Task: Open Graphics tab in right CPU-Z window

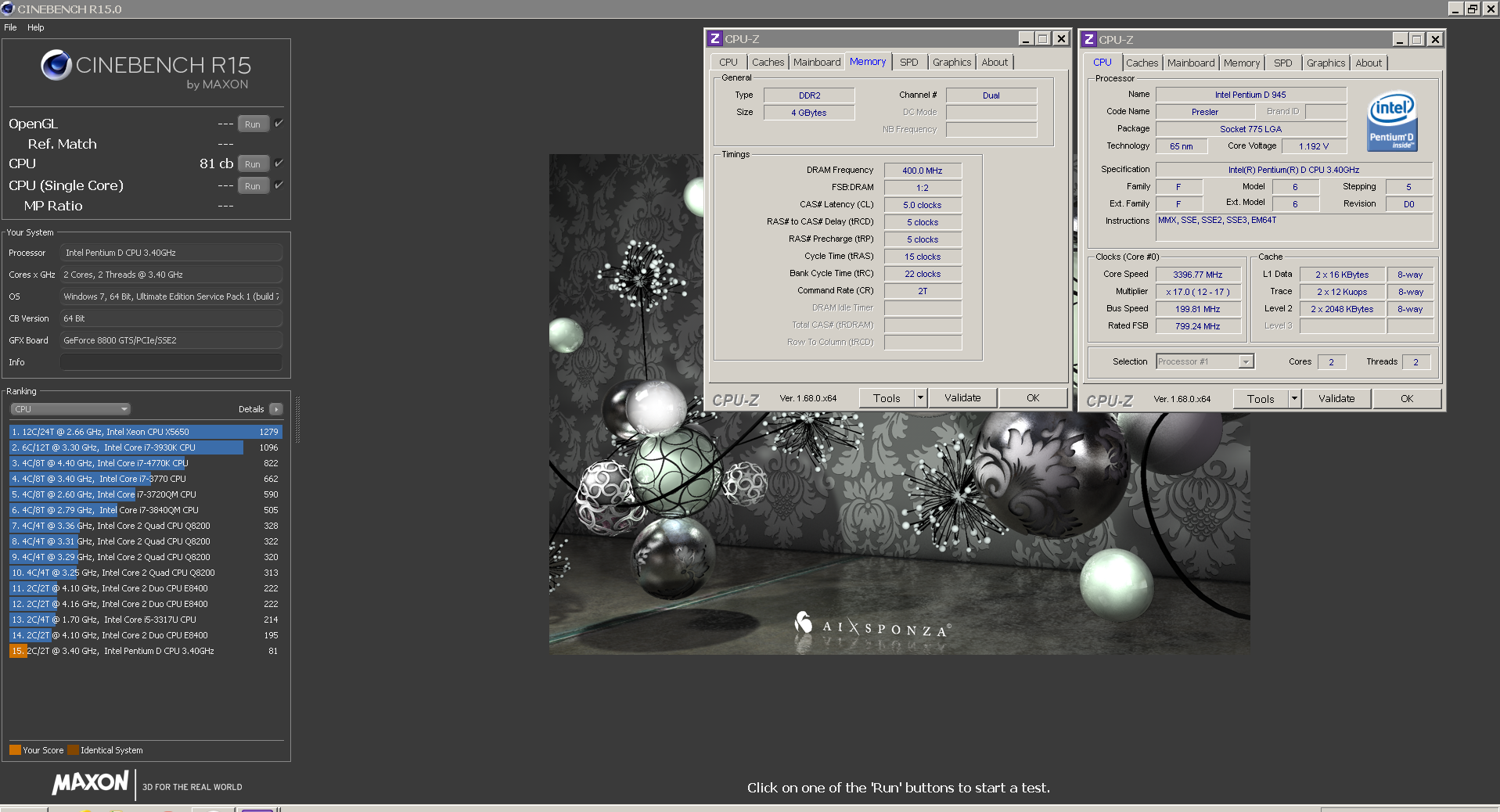Action: (1326, 63)
